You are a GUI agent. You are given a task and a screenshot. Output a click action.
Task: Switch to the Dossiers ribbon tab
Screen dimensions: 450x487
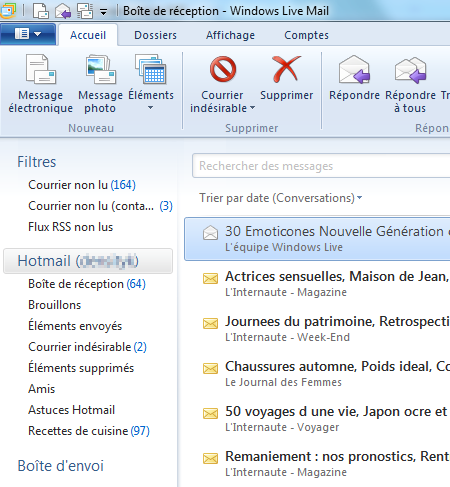155,35
